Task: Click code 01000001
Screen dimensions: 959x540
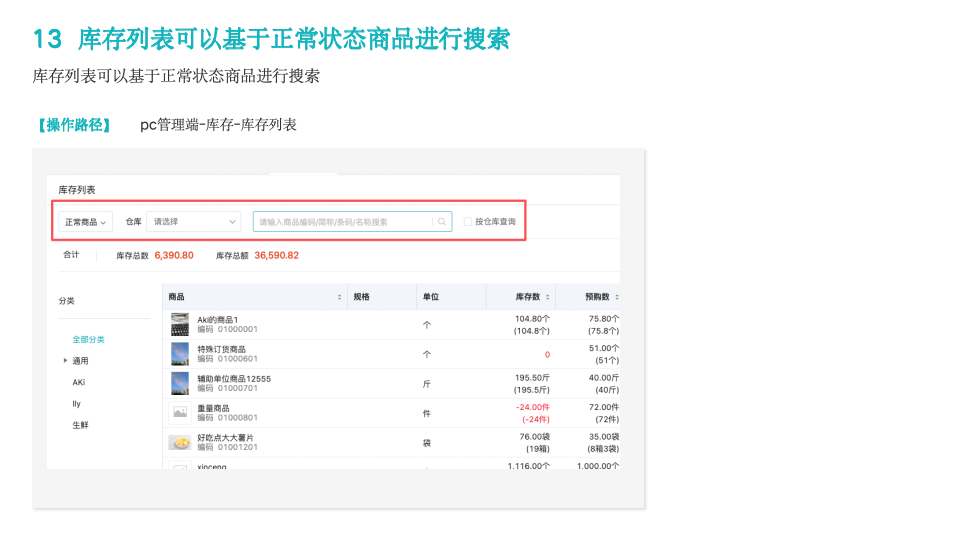Action: 238,330
